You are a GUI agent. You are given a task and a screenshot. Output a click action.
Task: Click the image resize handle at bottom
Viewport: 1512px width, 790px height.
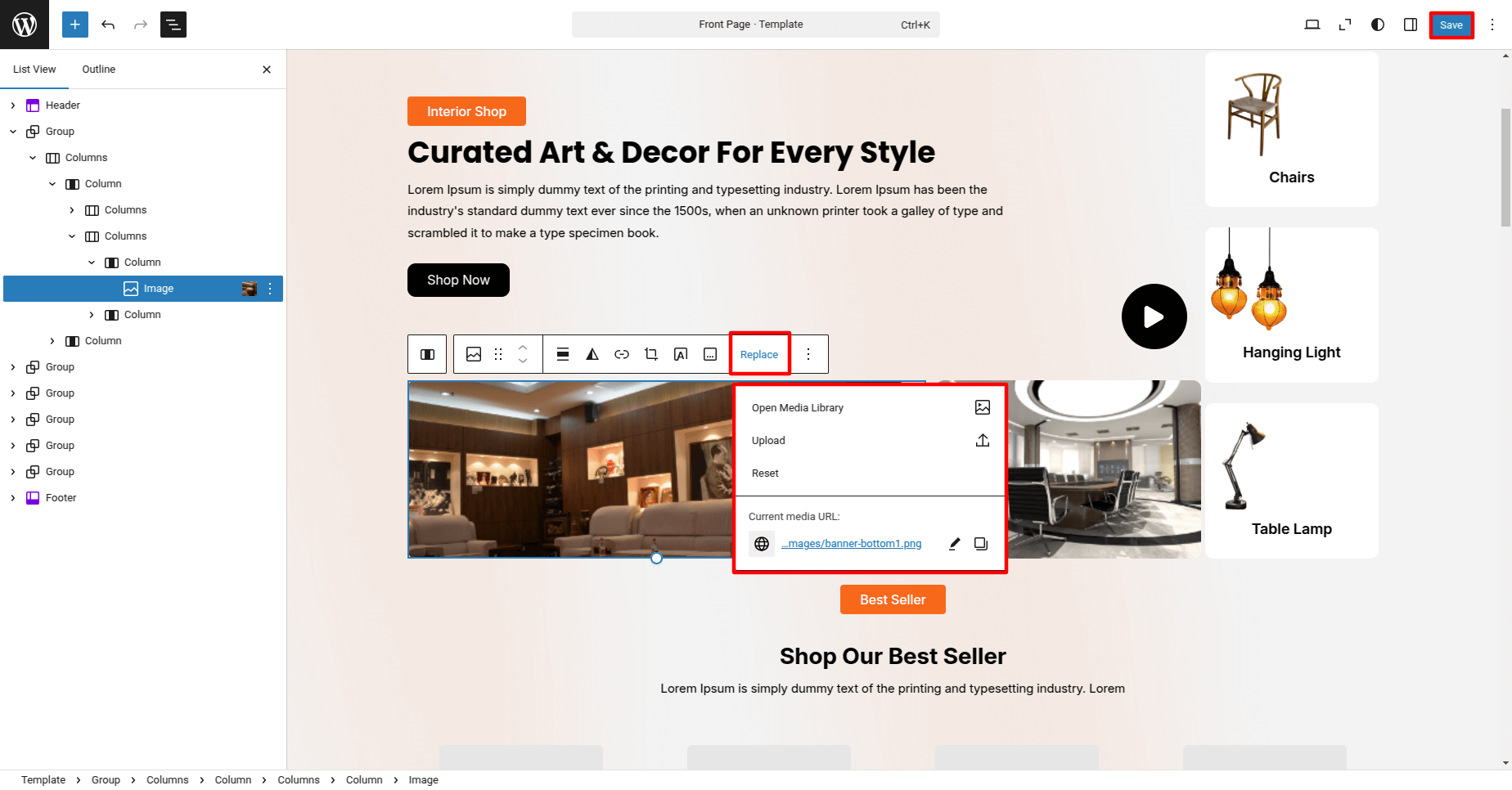point(656,559)
